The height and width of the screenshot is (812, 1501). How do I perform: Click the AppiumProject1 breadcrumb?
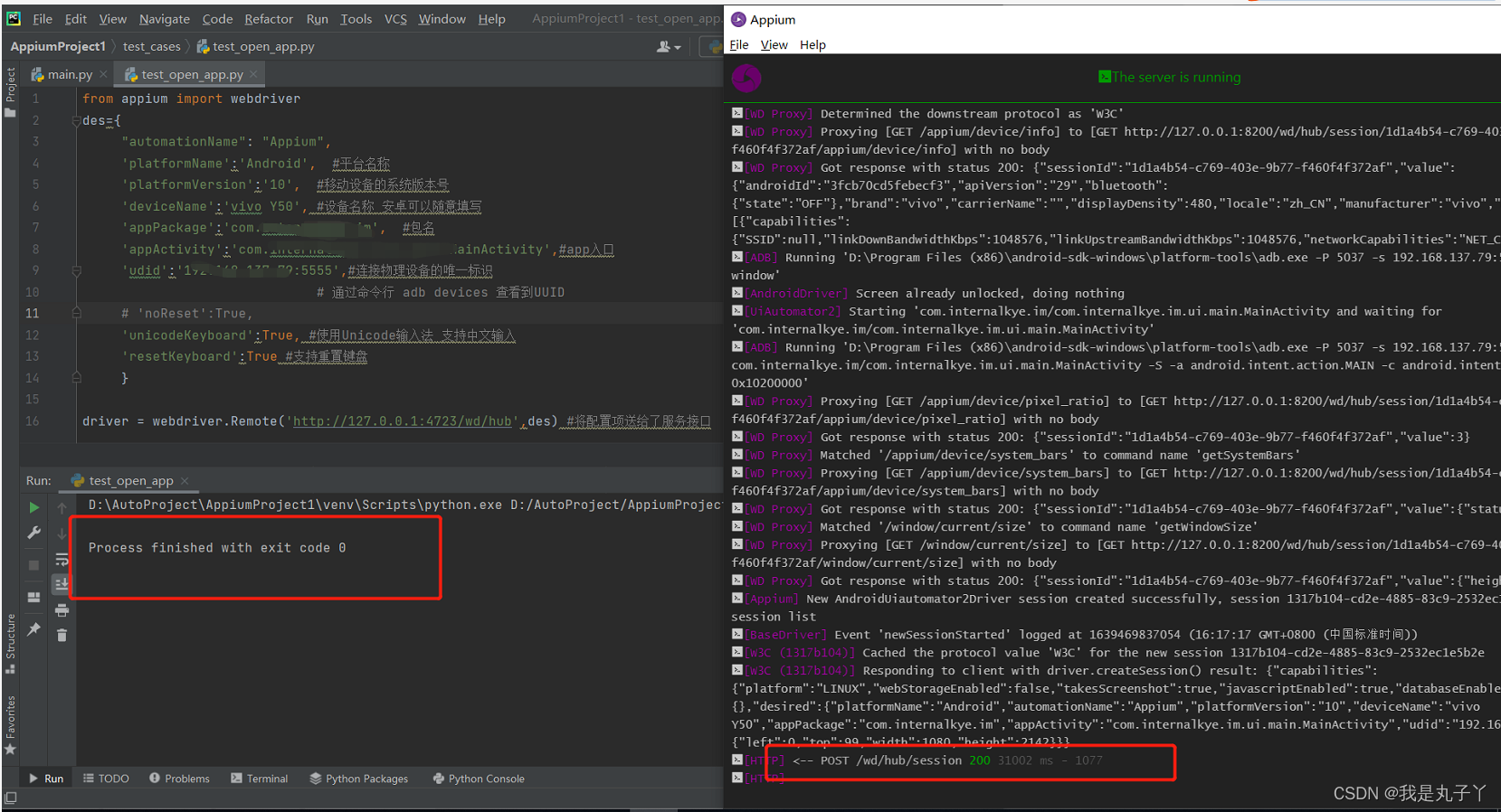click(58, 47)
